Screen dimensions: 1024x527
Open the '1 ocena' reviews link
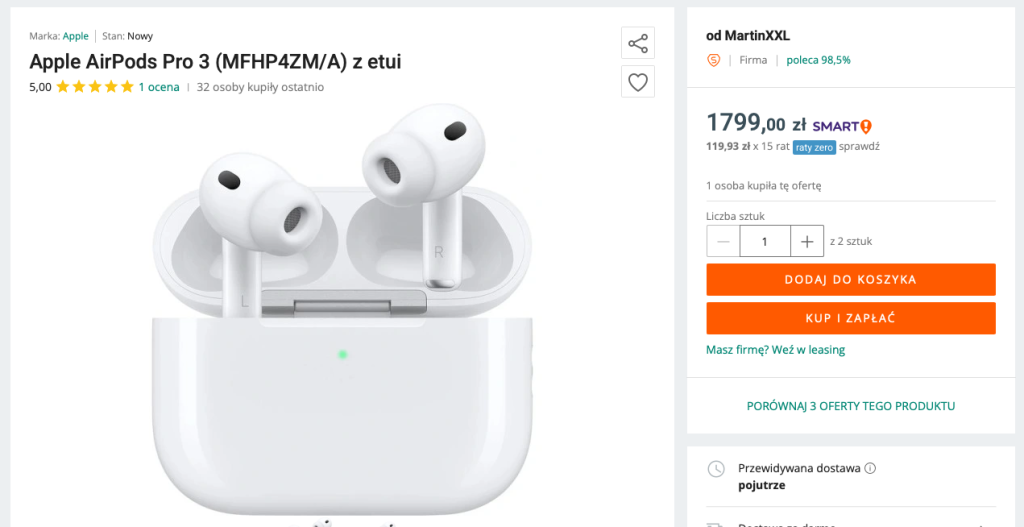pos(159,87)
